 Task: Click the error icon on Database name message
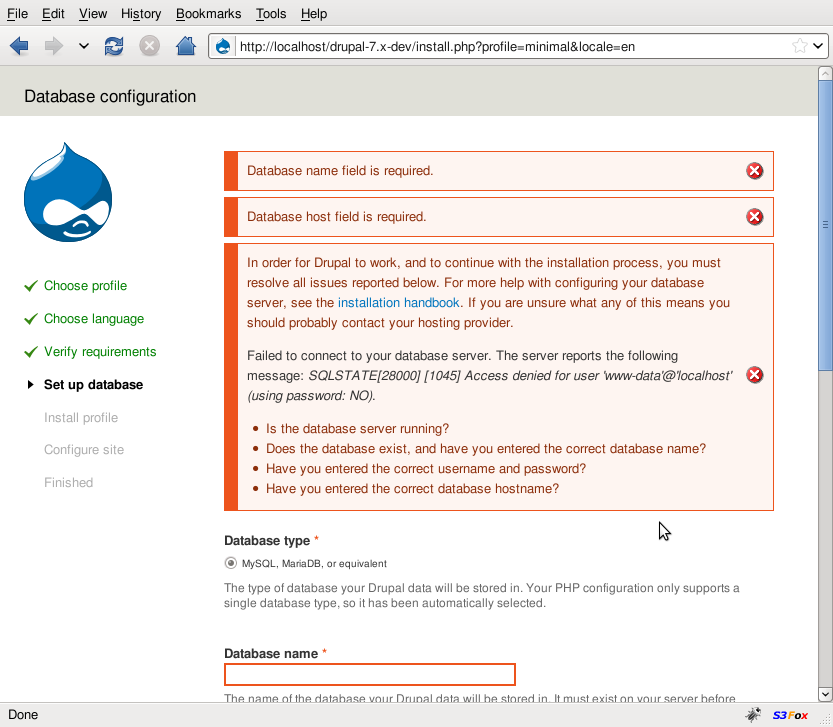click(755, 171)
